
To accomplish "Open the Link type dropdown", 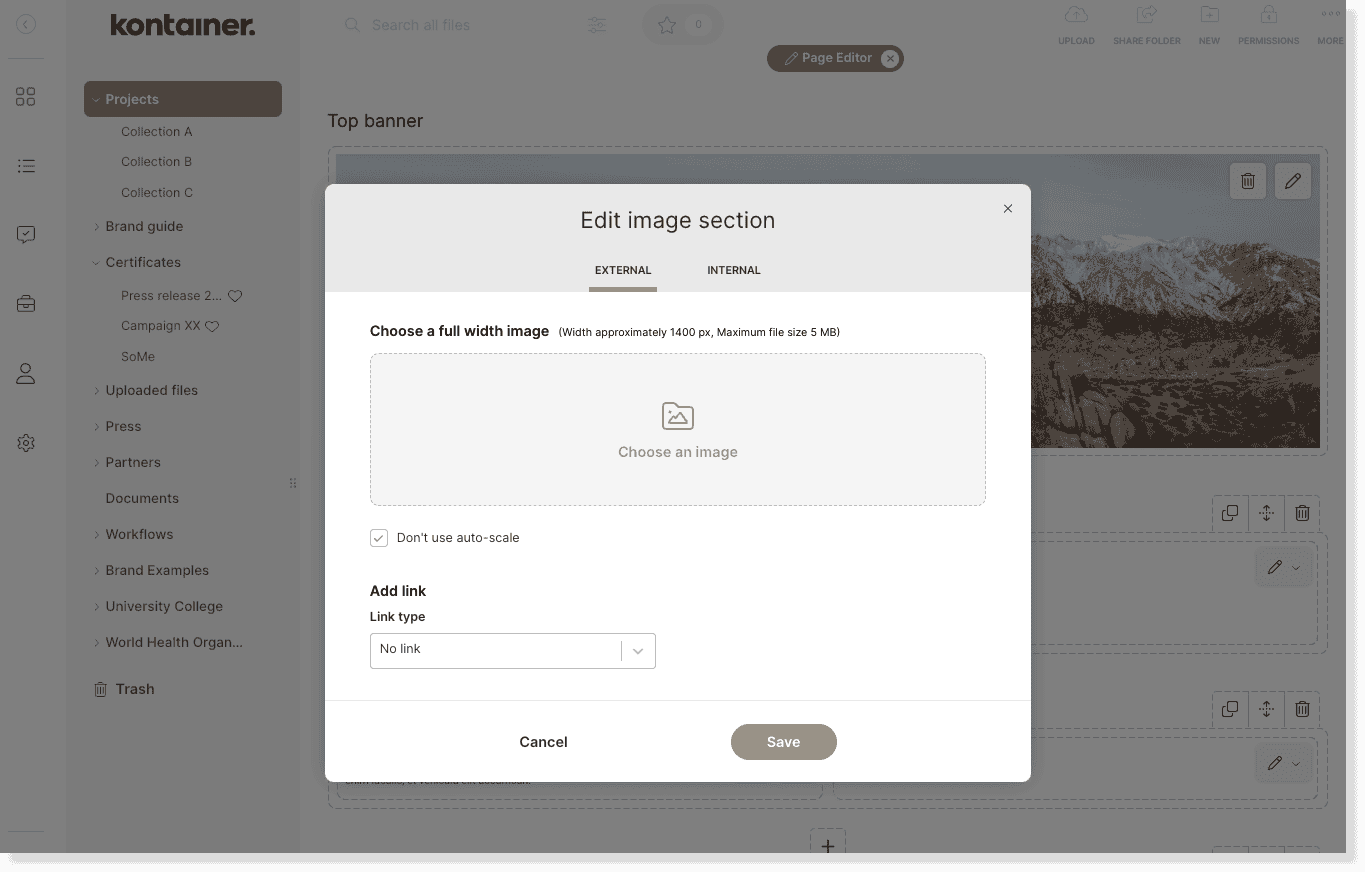I will pyautogui.click(x=512, y=650).
